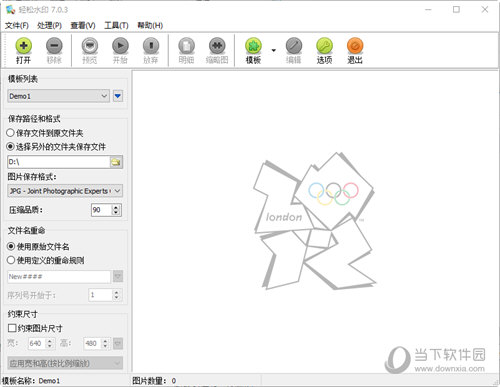Click the 预览 (Preview) toolbar icon
This screenshot has height=387, width=500.
point(90,45)
